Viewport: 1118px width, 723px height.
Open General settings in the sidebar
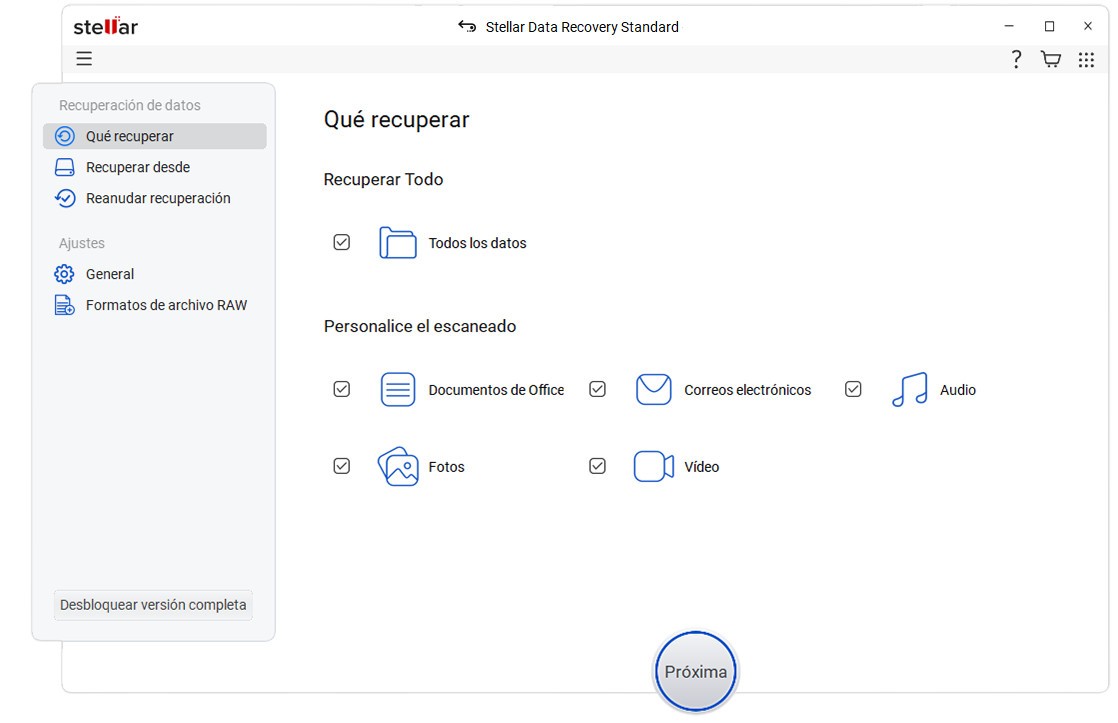coord(109,274)
